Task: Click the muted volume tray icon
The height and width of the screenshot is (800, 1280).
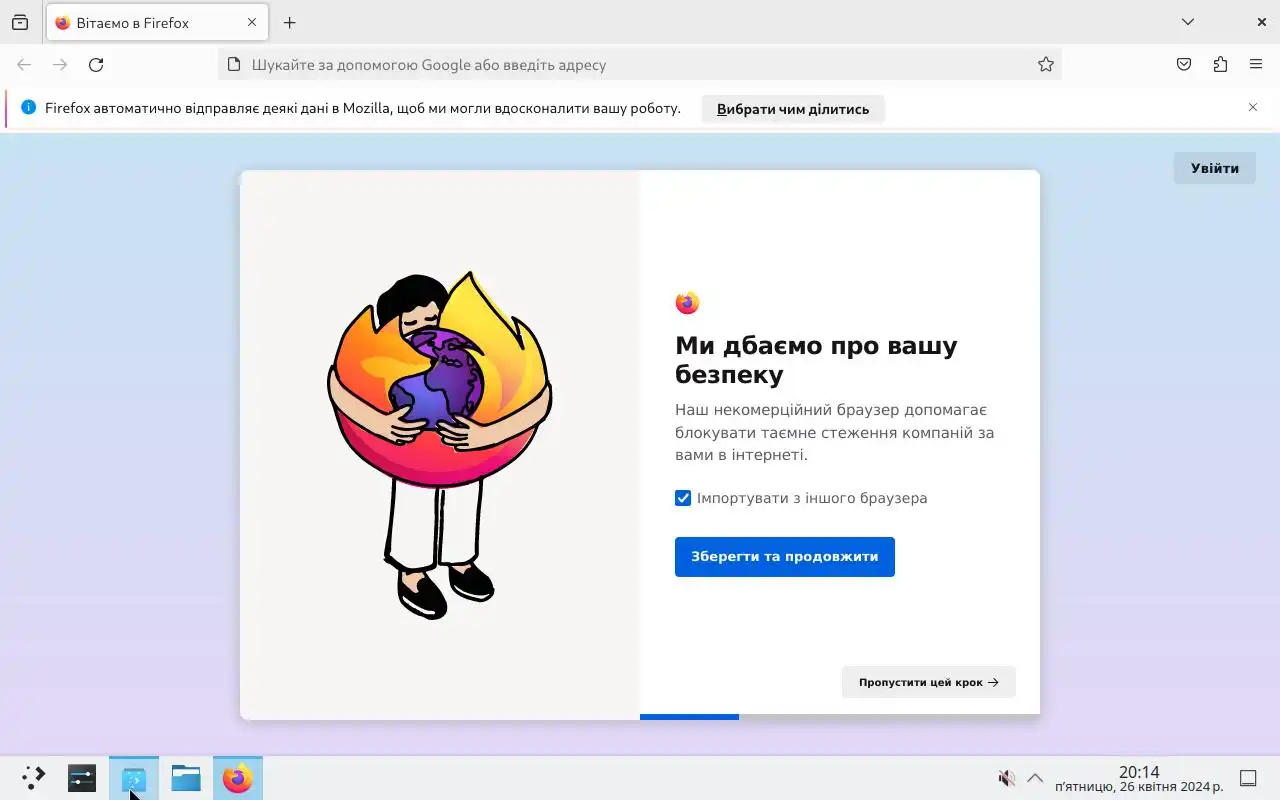Action: point(1007,778)
